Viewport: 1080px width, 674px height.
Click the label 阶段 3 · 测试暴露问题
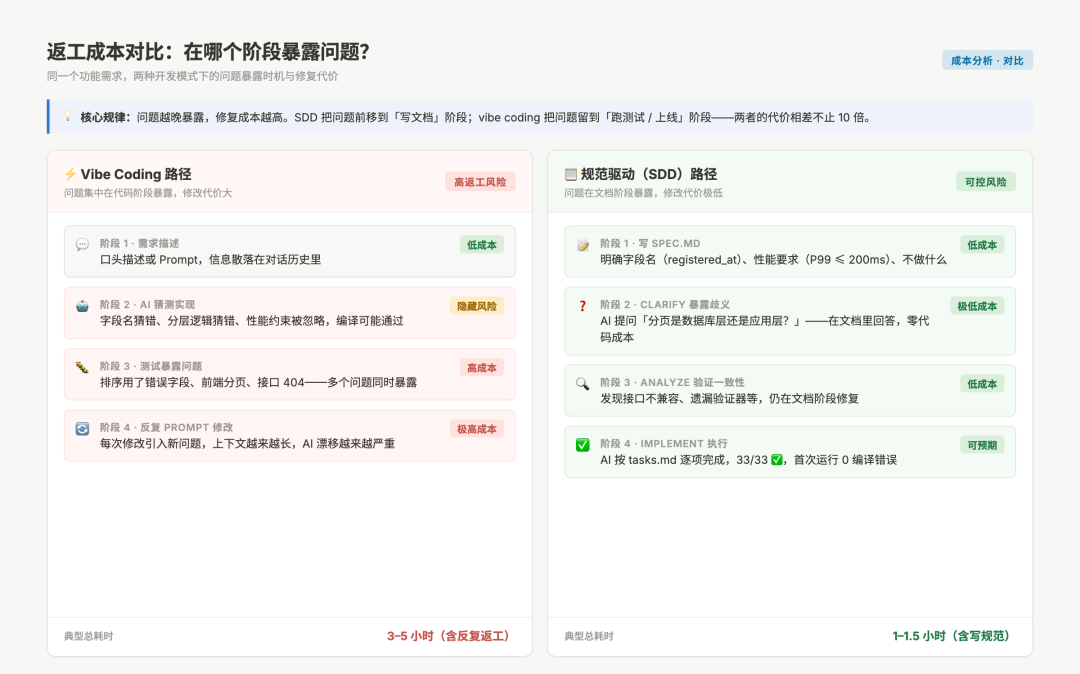coord(151,366)
